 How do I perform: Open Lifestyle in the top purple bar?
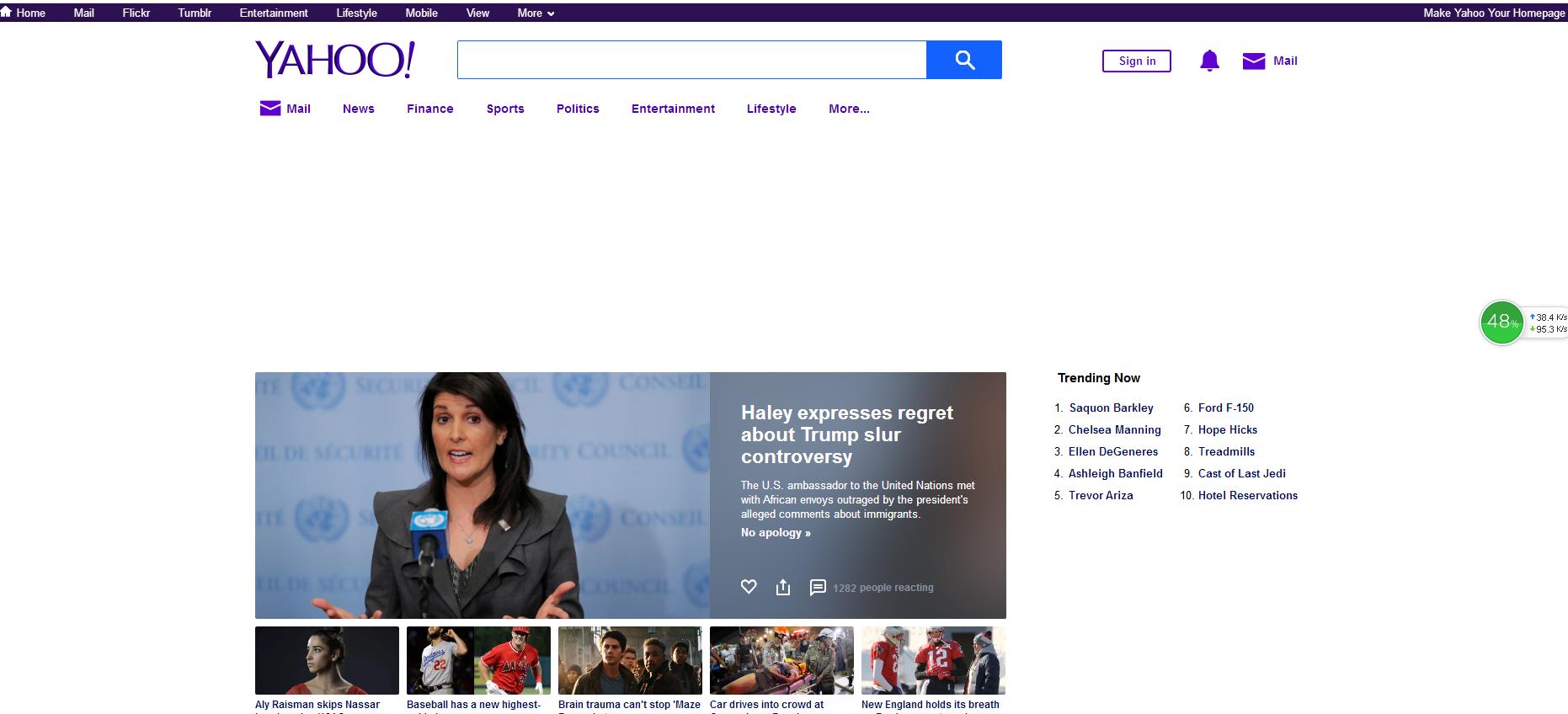click(356, 13)
